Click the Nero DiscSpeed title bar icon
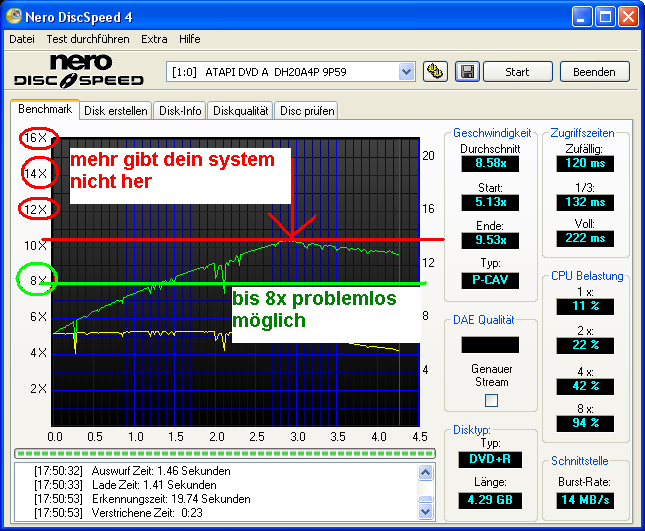This screenshot has width=645, height=531. [14, 16]
